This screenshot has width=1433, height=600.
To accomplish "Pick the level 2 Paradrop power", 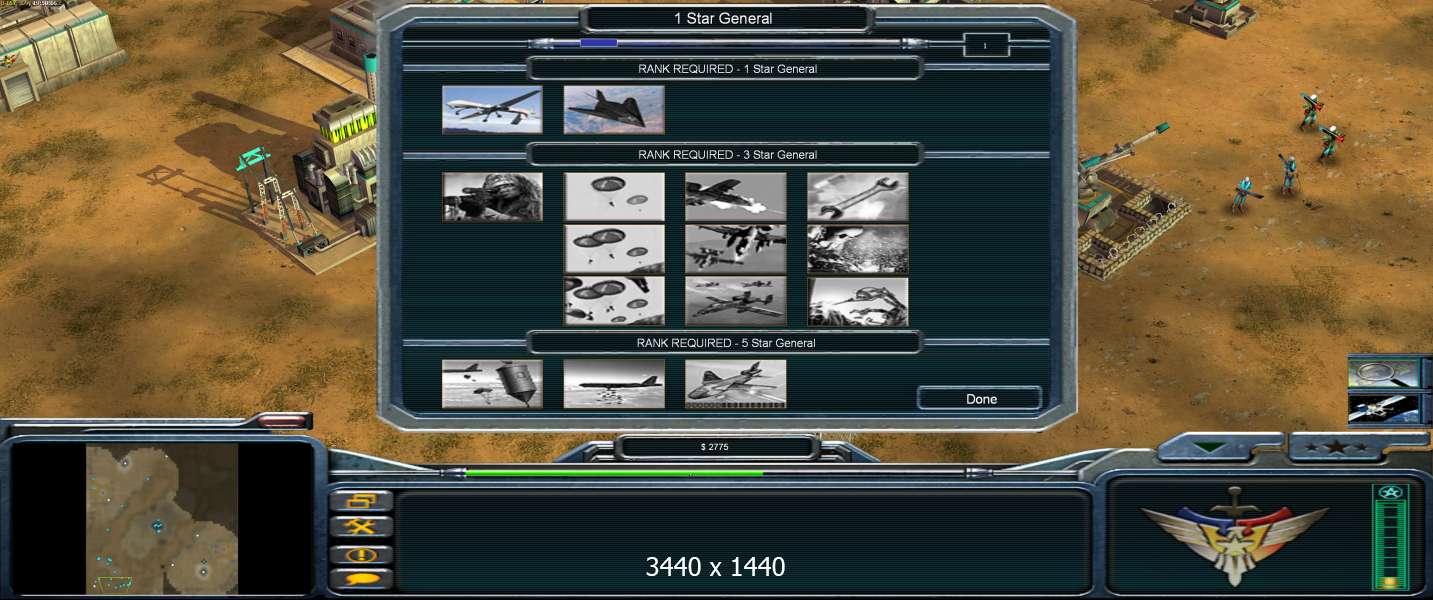I will tap(614, 249).
